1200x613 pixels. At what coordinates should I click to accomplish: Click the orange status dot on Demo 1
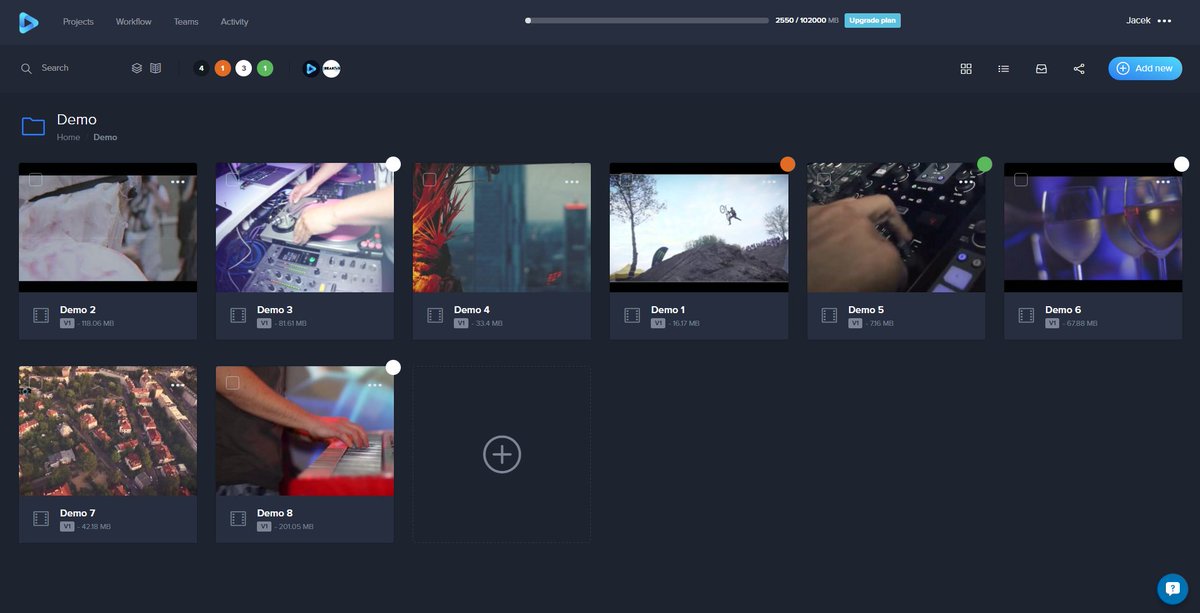787,164
